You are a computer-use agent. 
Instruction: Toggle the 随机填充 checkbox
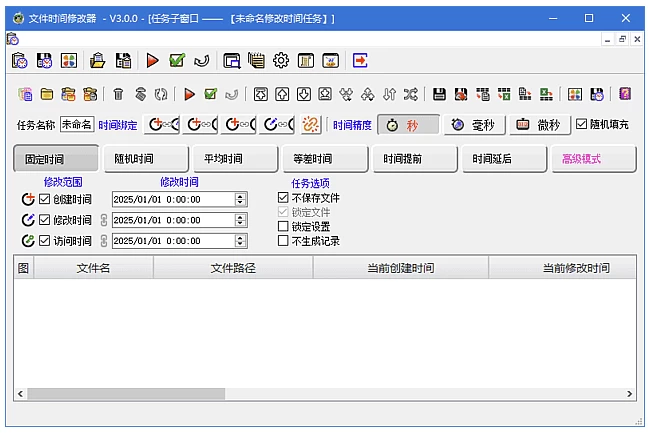pyautogui.click(x=581, y=125)
